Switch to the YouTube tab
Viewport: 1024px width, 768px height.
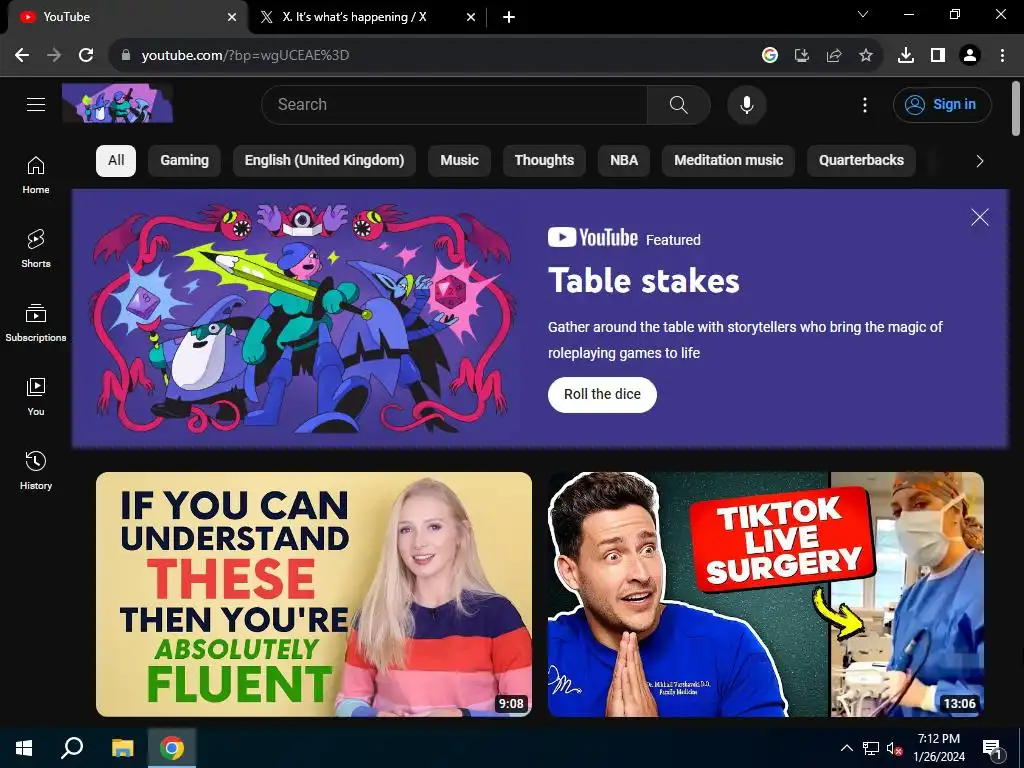(x=128, y=17)
